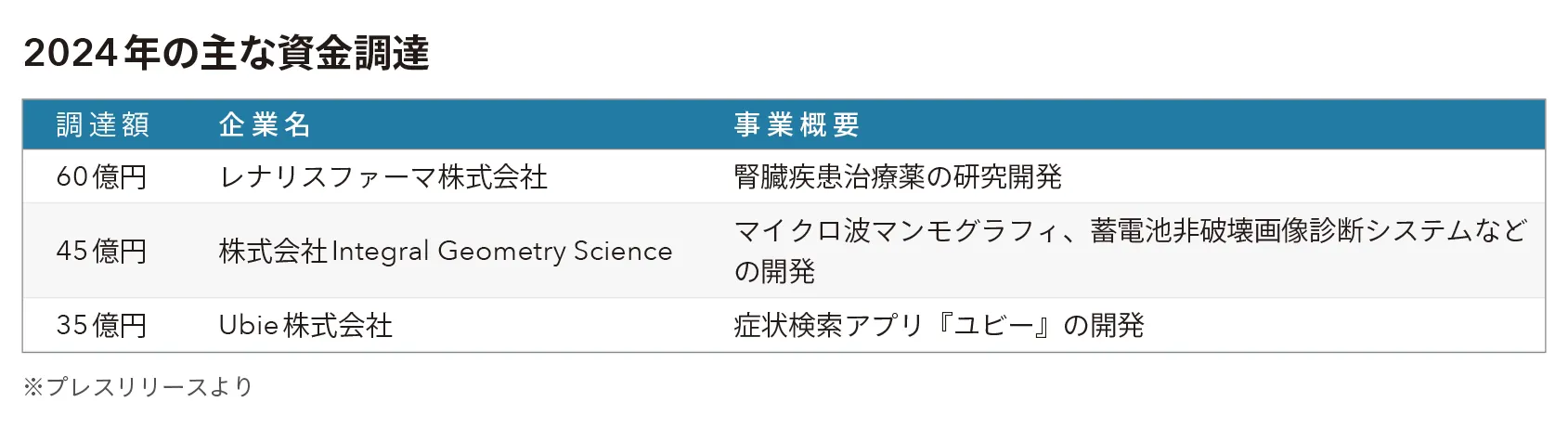Viewport: 1568px width, 428px height.
Task: Click the 腎臓疾患治療薬の研究開発 description
Action: 897,176
